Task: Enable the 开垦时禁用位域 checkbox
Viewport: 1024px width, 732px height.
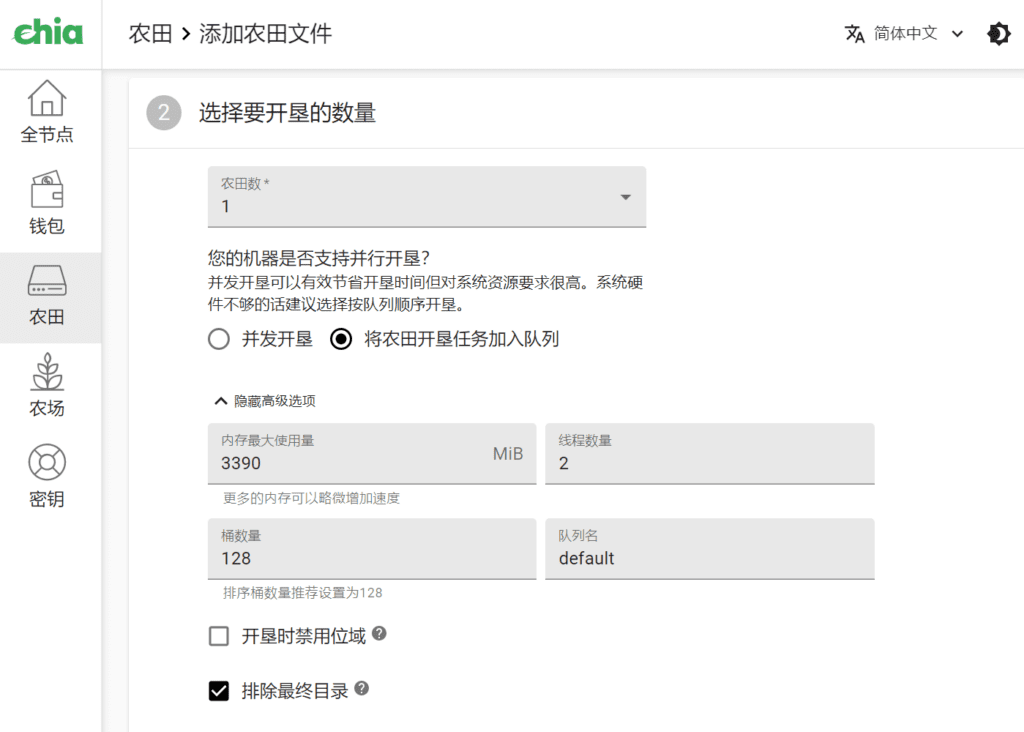Action: [x=219, y=636]
